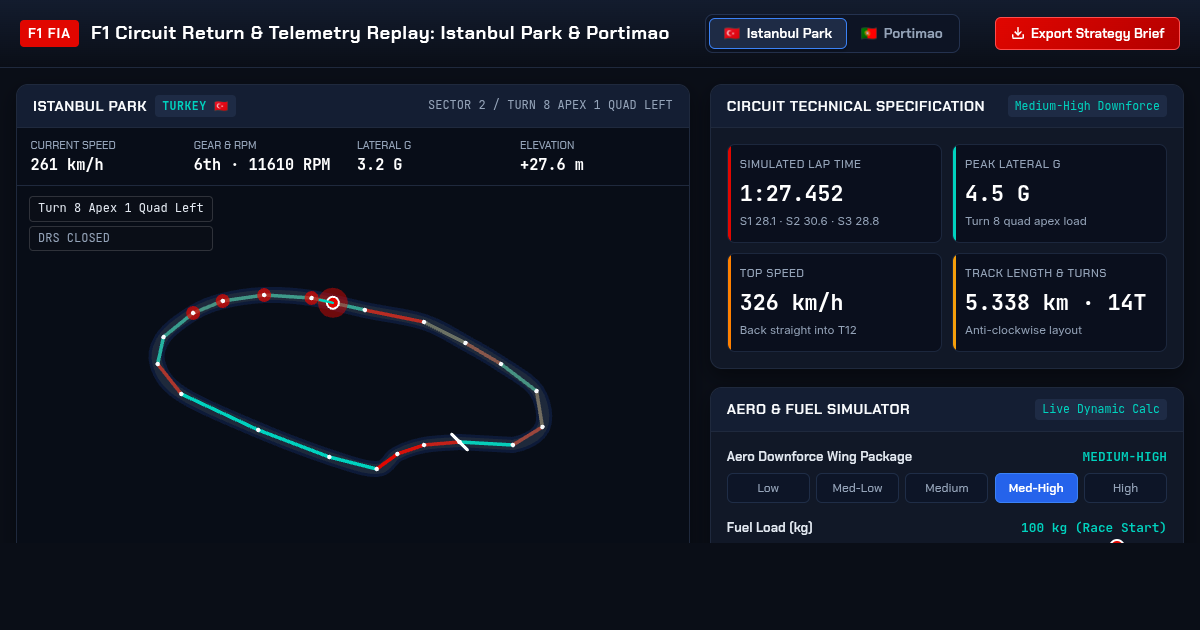Click the Live Dynamic Calc badge
Image resolution: width=1200 pixels, height=630 pixels.
tap(1101, 409)
